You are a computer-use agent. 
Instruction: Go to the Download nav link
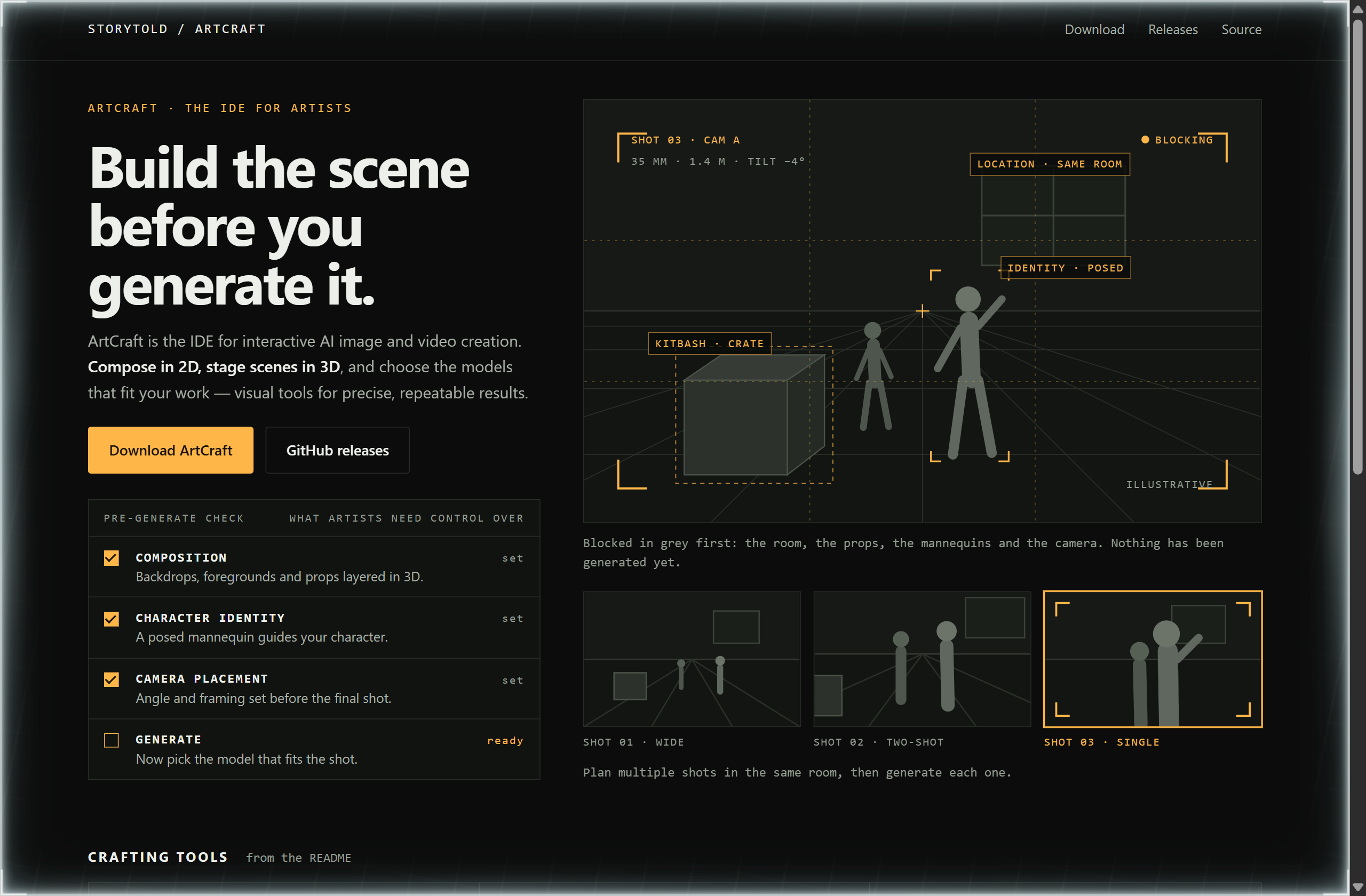[1094, 29]
